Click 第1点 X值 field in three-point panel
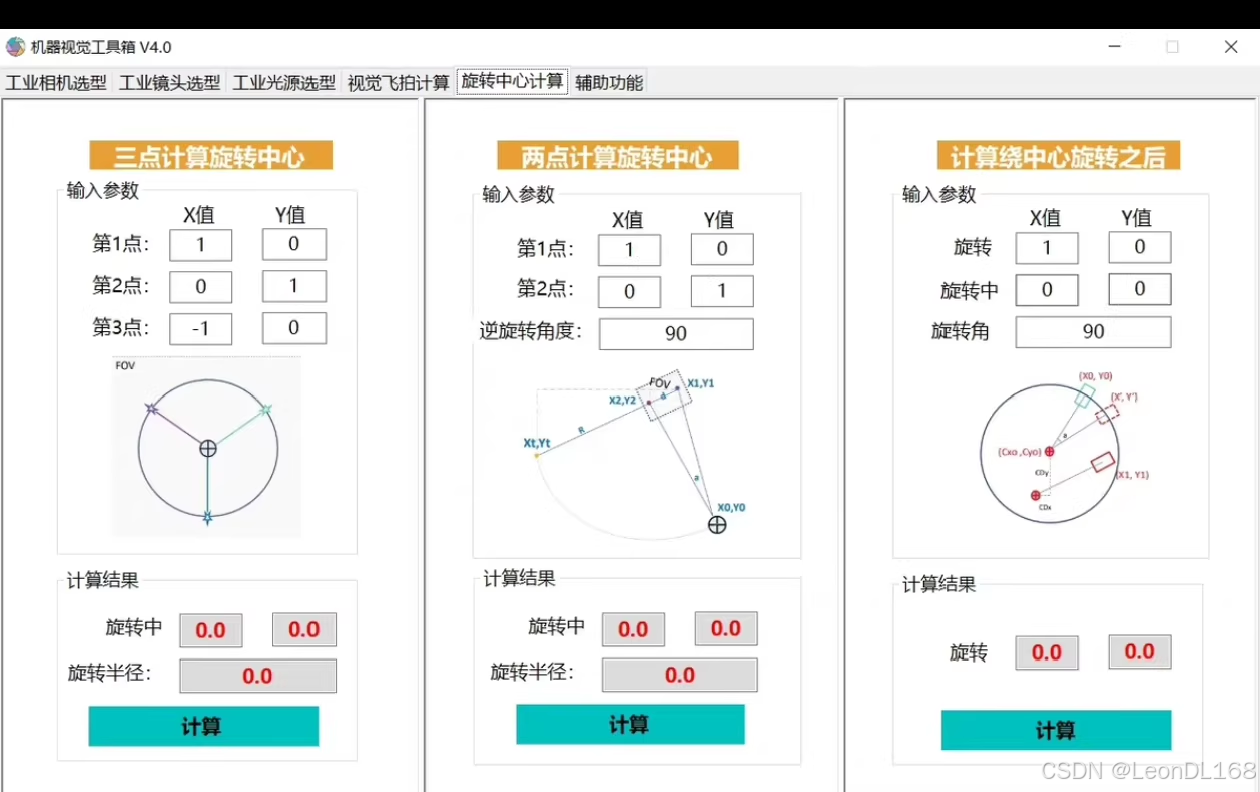The image size is (1260, 792). (200, 244)
